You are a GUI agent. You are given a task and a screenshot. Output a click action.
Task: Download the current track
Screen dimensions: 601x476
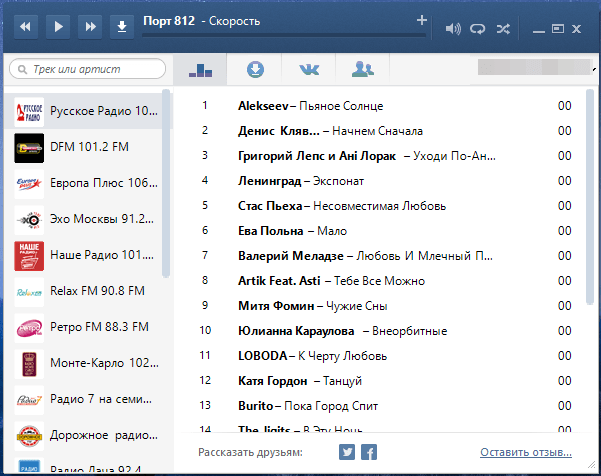pos(122,27)
